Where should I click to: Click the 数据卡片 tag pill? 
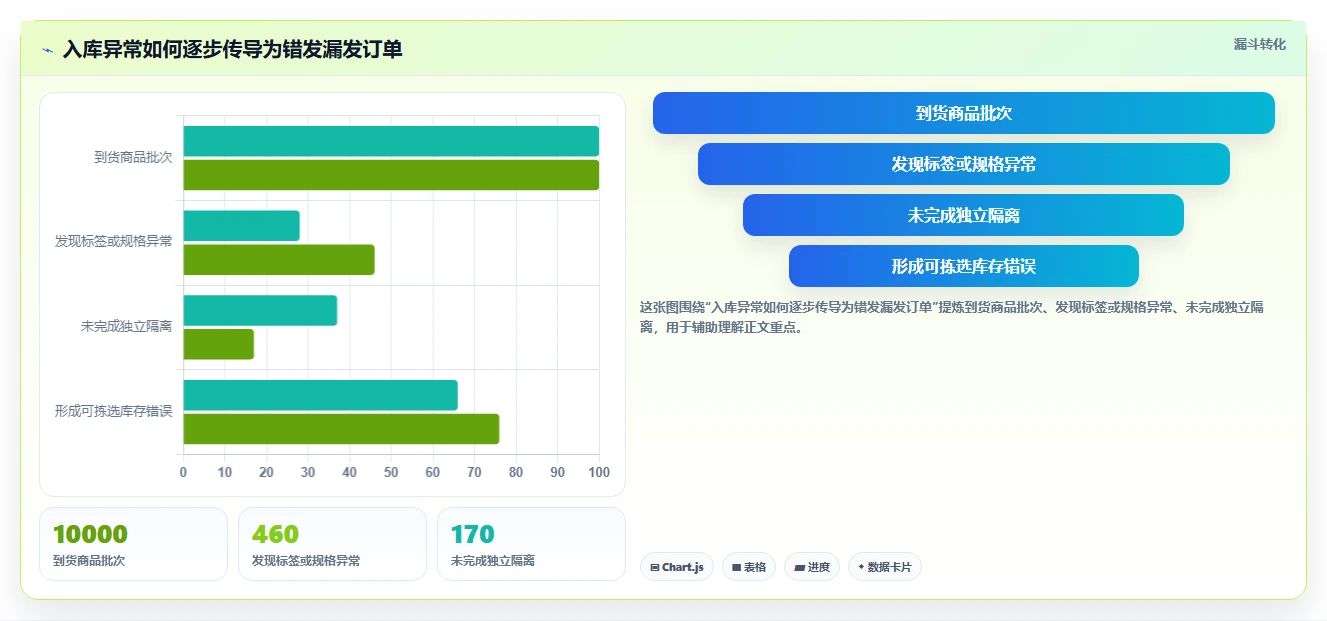coord(884,567)
